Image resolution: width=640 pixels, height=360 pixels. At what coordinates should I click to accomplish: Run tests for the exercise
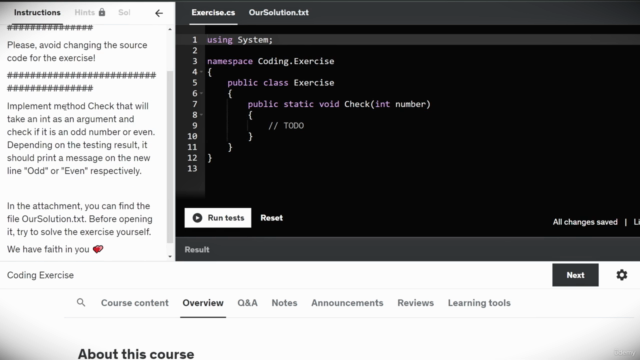click(x=218, y=218)
